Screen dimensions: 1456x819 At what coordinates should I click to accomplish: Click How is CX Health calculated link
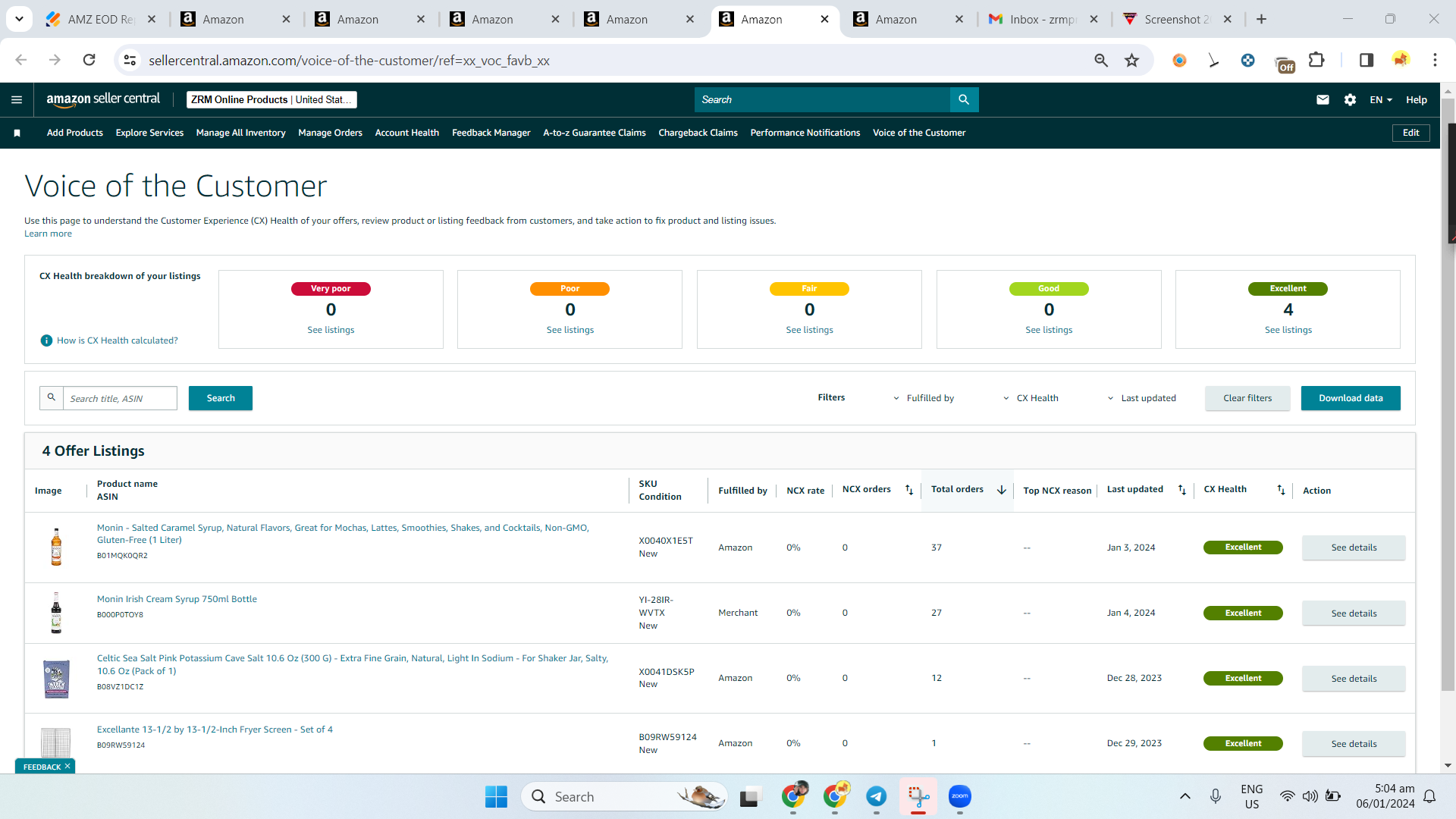(118, 340)
